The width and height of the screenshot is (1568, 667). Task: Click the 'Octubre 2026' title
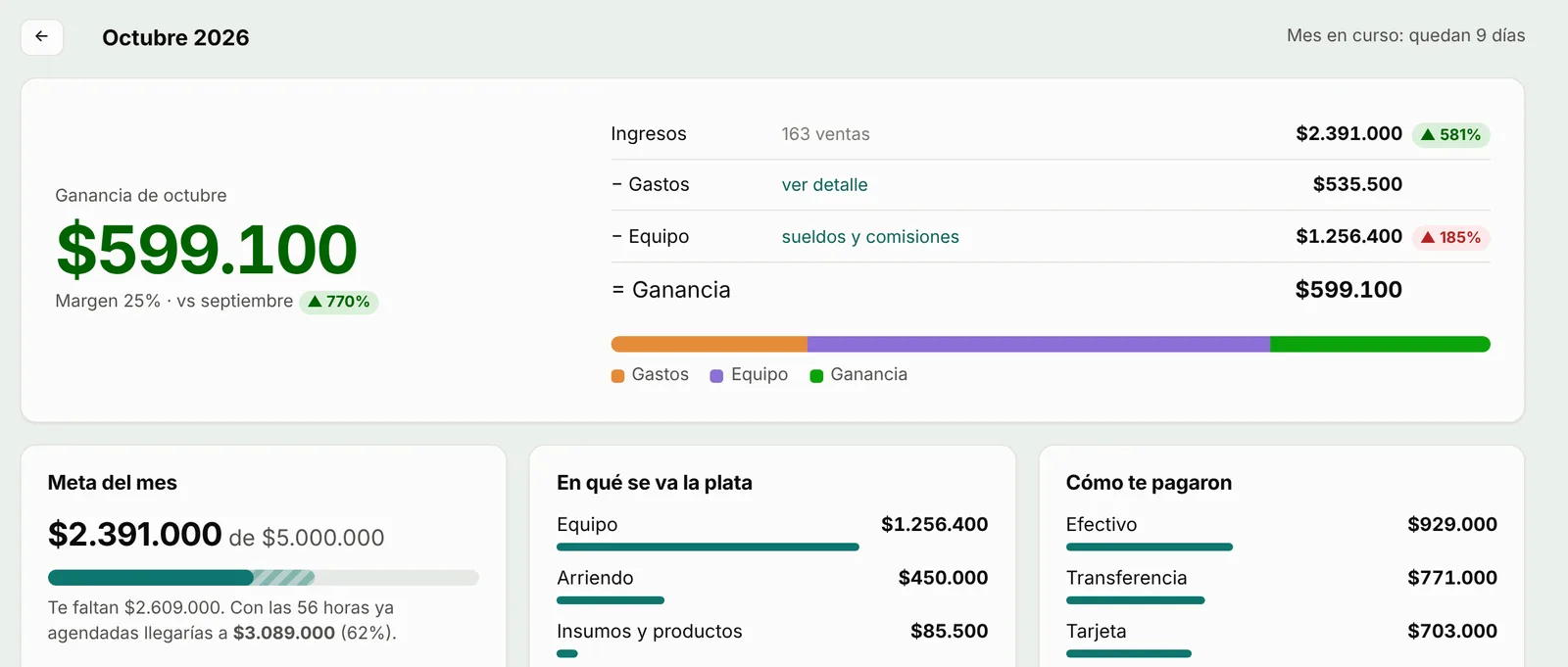tap(175, 37)
